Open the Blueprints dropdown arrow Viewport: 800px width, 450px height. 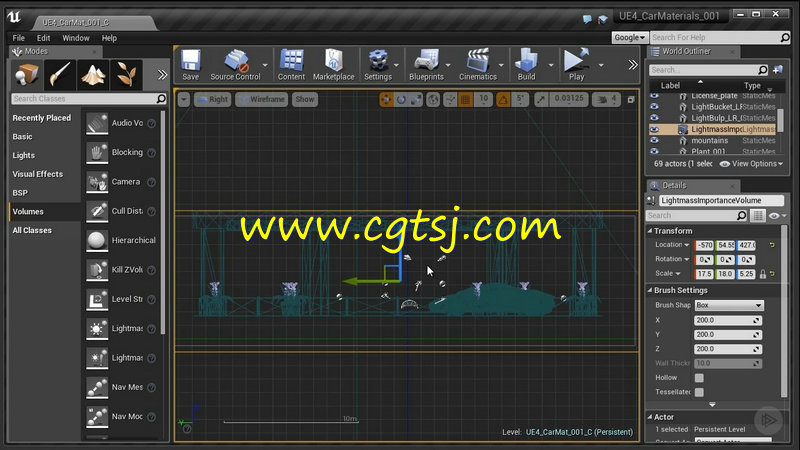tap(448, 65)
